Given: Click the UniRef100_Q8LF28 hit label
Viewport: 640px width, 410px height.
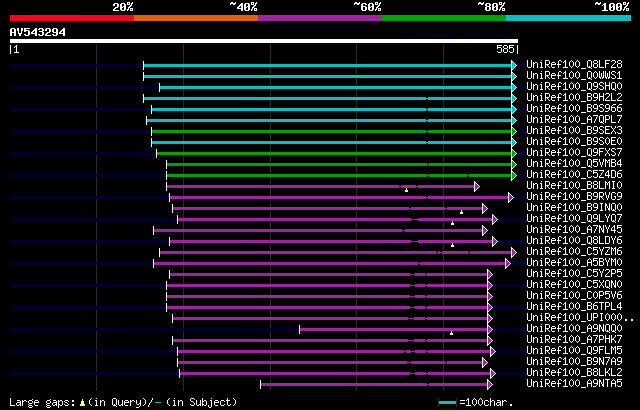Looking at the screenshot, I should coord(574,64).
